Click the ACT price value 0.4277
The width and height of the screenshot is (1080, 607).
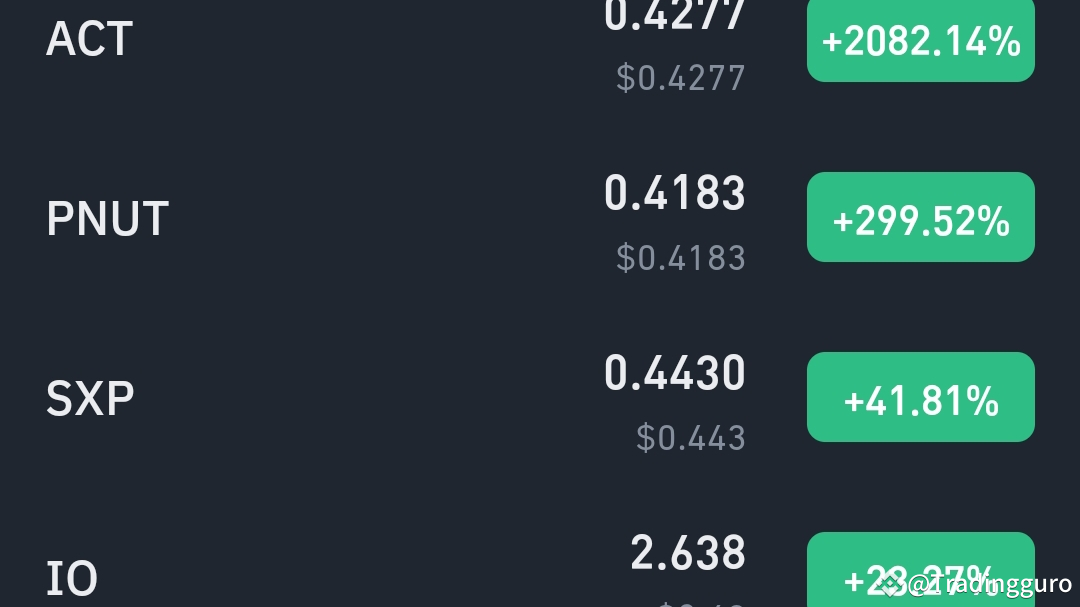(x=675, y=14)
